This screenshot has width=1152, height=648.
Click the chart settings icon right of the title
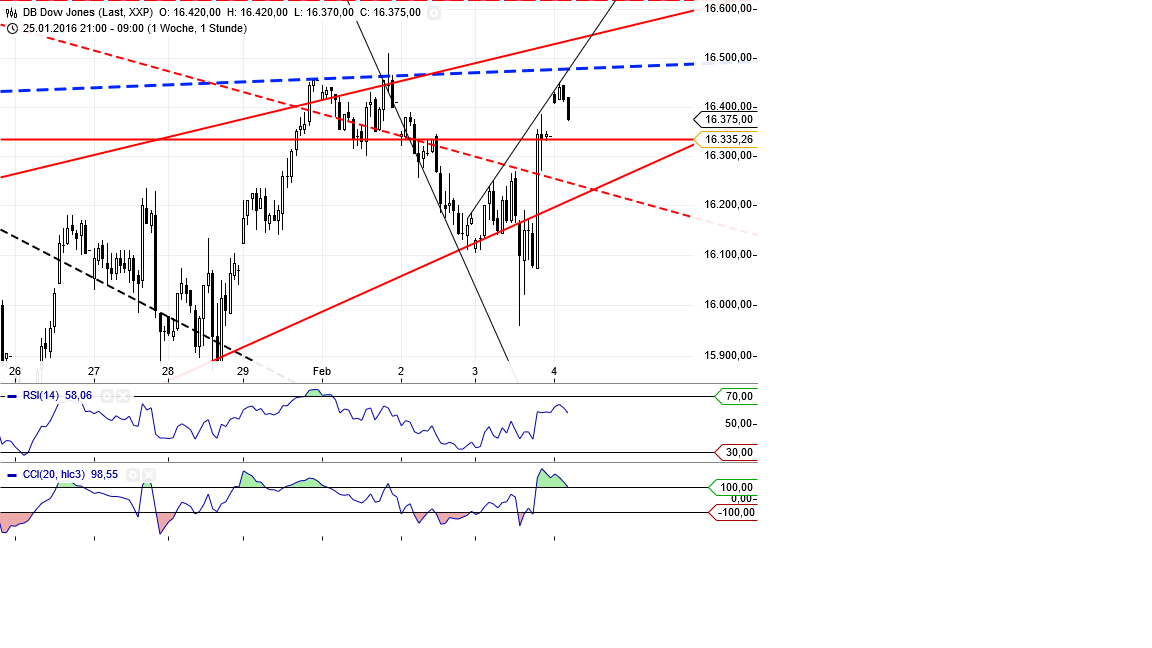(x=434, y=13)
